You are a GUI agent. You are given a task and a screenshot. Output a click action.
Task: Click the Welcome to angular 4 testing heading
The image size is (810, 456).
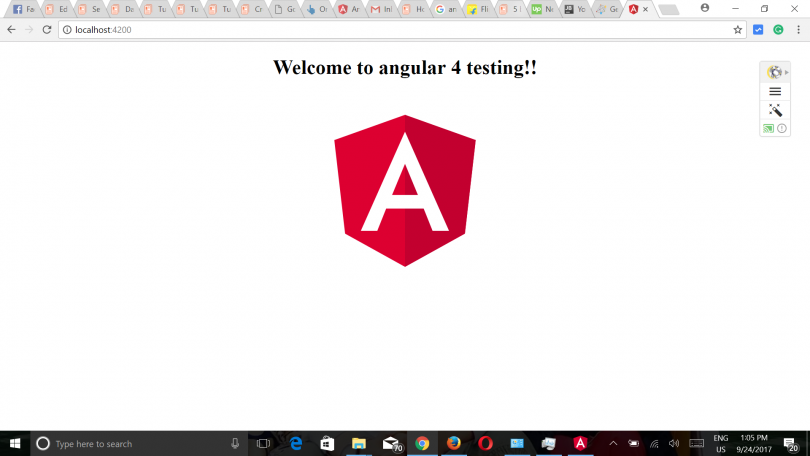pyautogui.click(x=405, y=68)
